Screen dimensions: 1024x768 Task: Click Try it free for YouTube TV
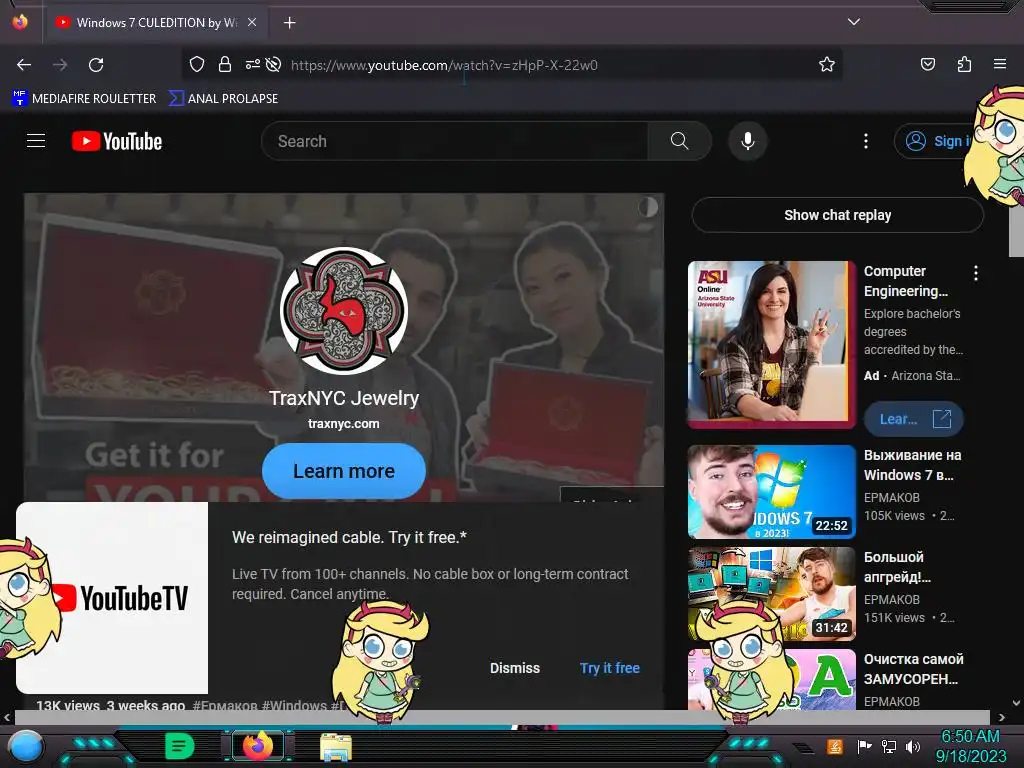[x=609, y=668]
